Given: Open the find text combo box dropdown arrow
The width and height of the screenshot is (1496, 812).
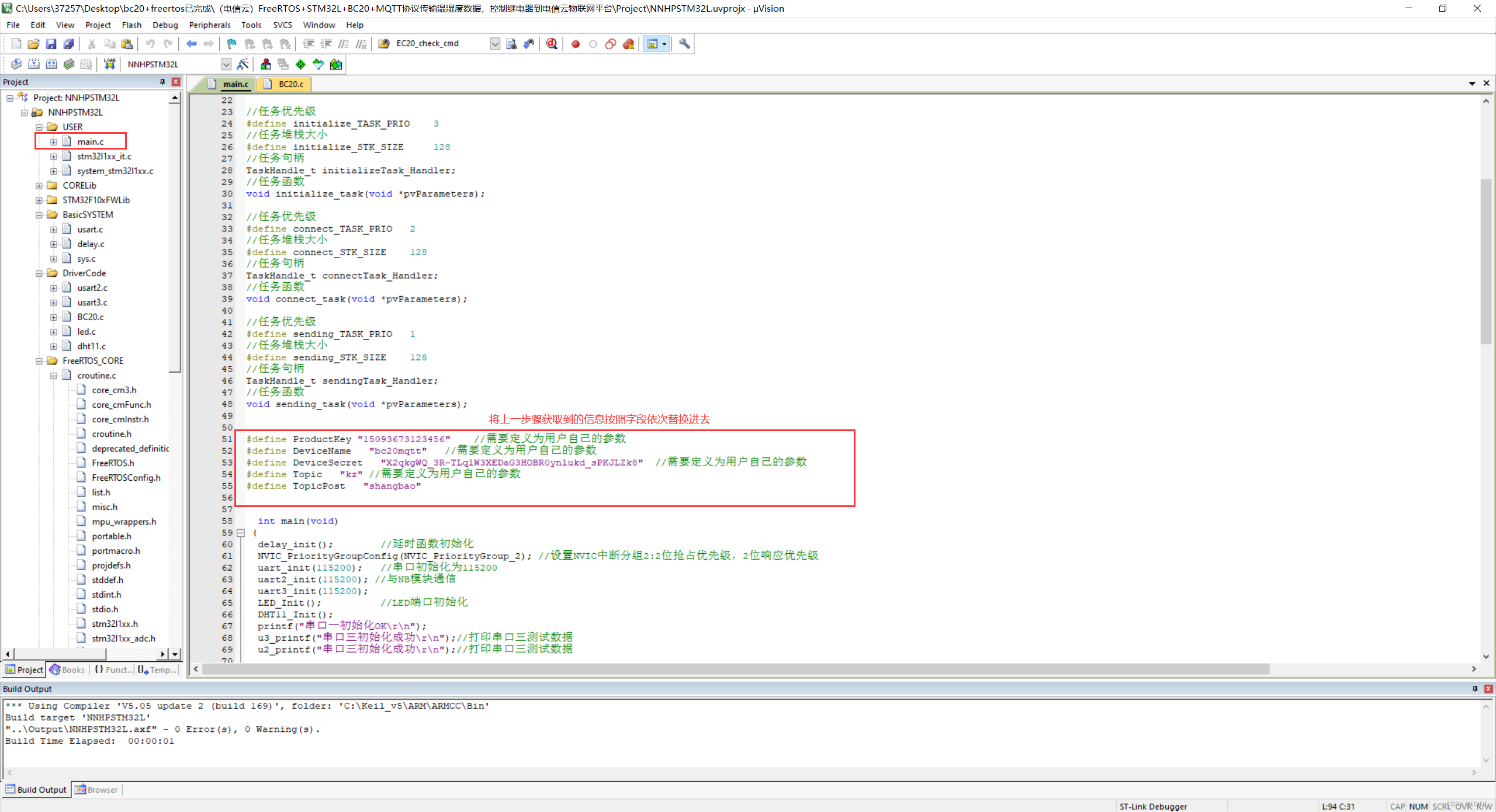Looking at the screenshot, I should point(495,44).
